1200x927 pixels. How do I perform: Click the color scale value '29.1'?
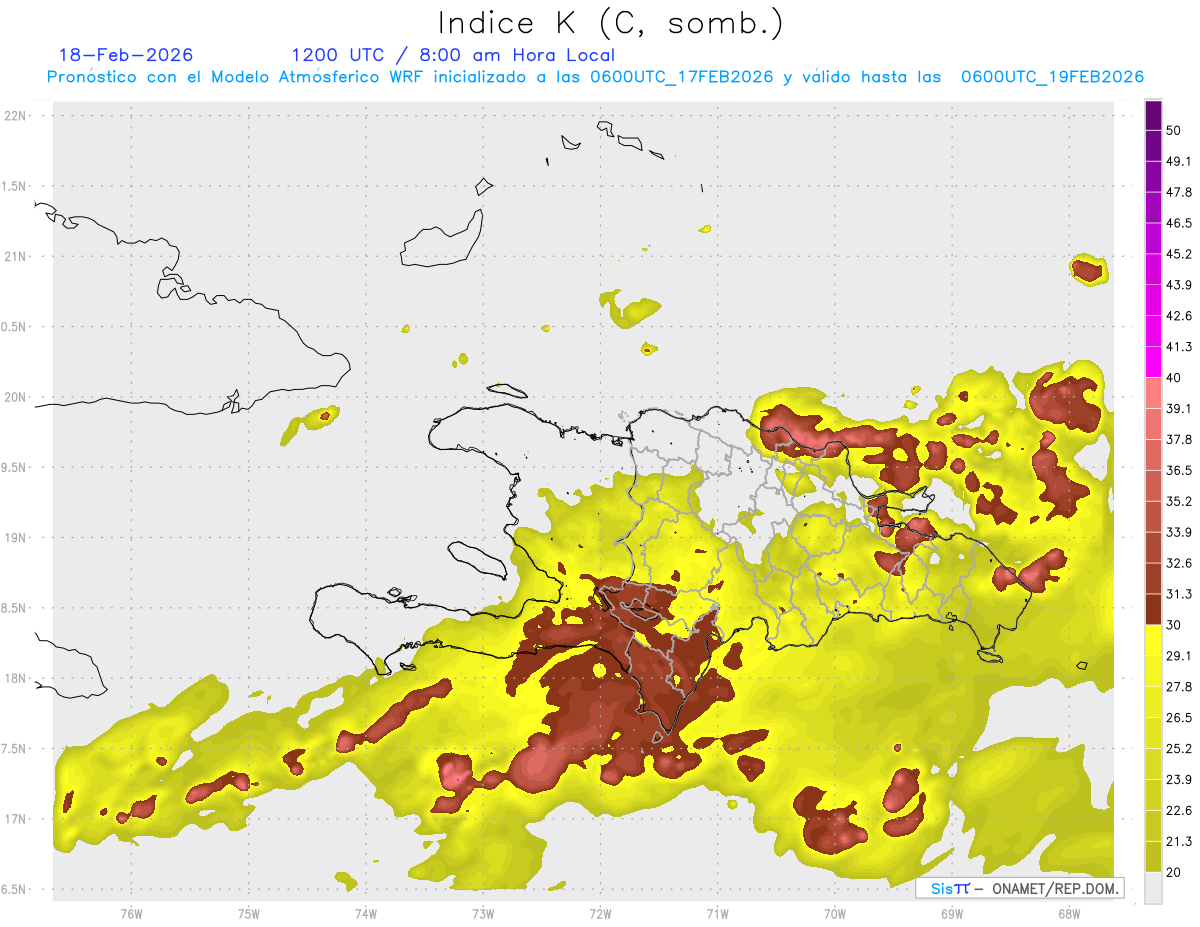point(1178,655)
